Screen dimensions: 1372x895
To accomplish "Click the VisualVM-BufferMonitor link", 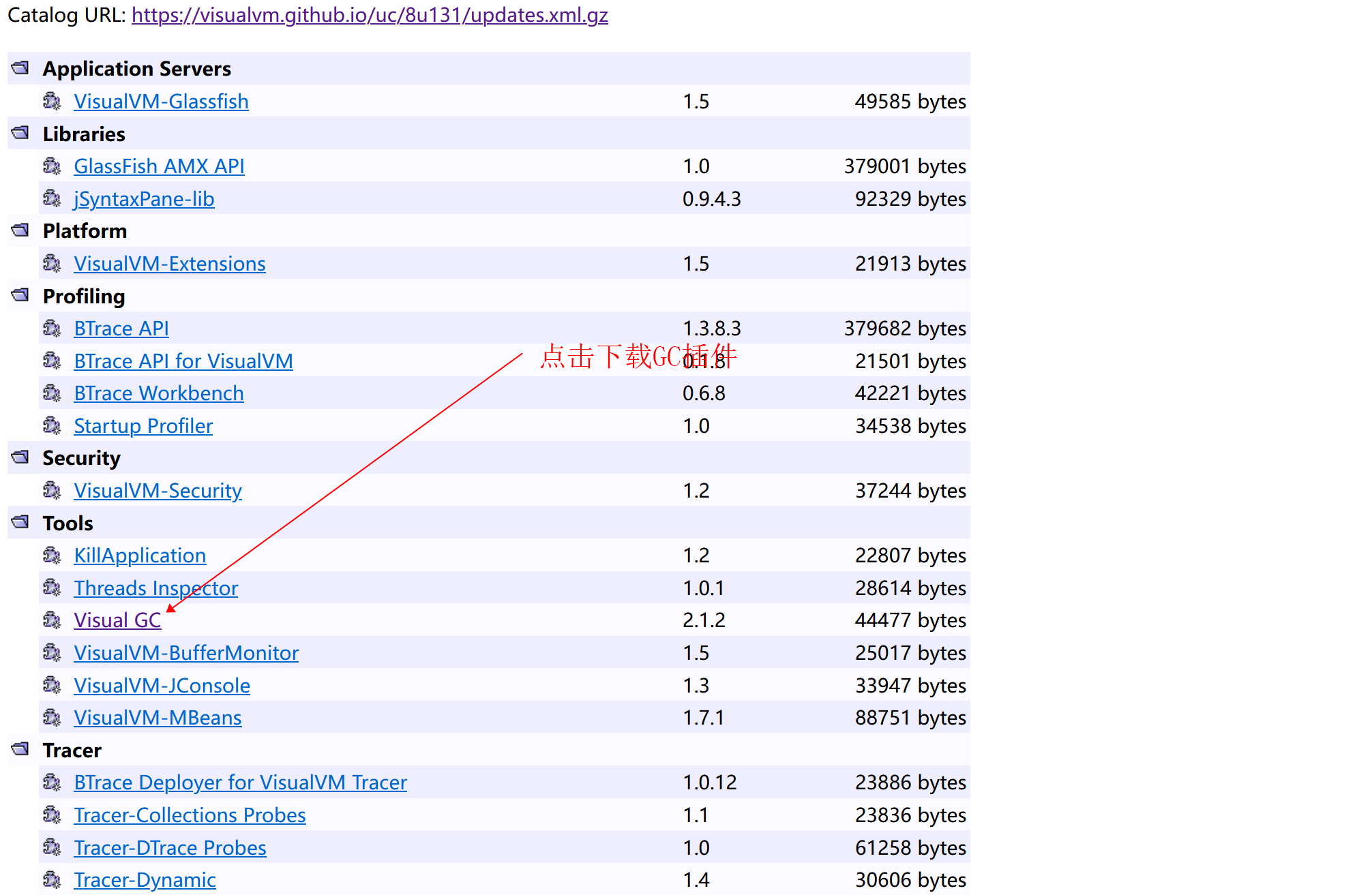I will tap(186, 653).
